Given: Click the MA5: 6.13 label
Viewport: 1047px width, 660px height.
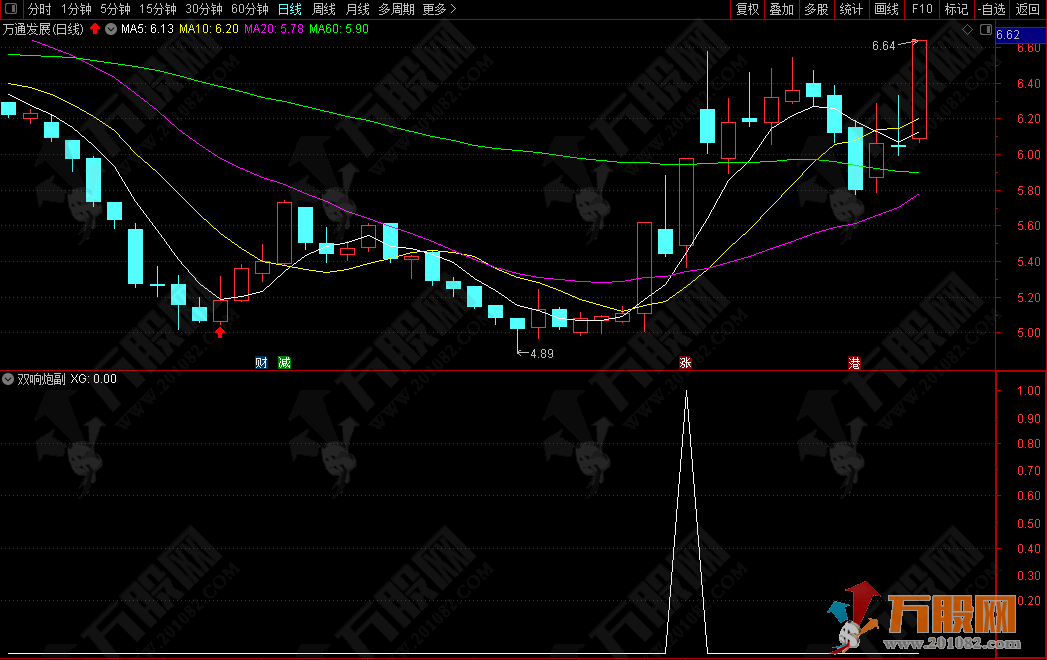Looking at the screenshot, I should [147, 29].
